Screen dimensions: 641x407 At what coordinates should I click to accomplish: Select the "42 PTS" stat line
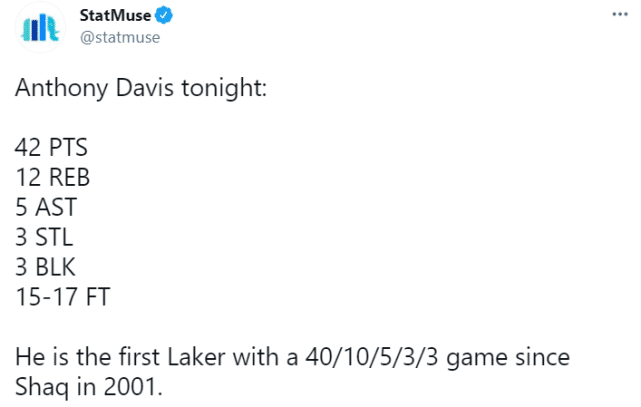tap(51, 148)
